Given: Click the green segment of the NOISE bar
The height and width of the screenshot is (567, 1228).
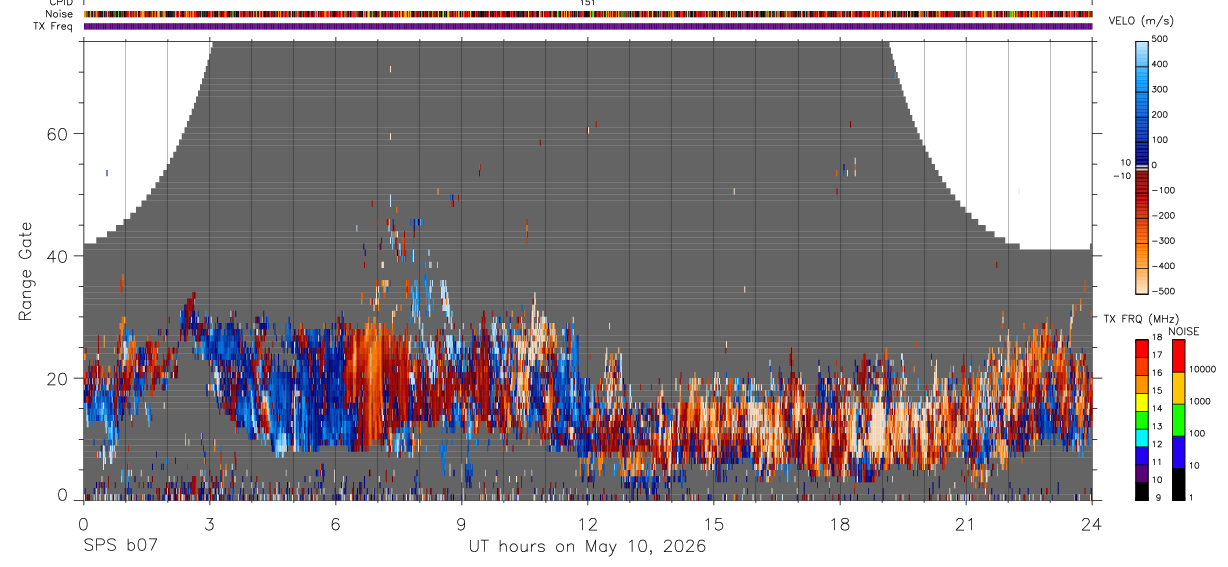Looking at the screenshot, I should click(1178, 419).
